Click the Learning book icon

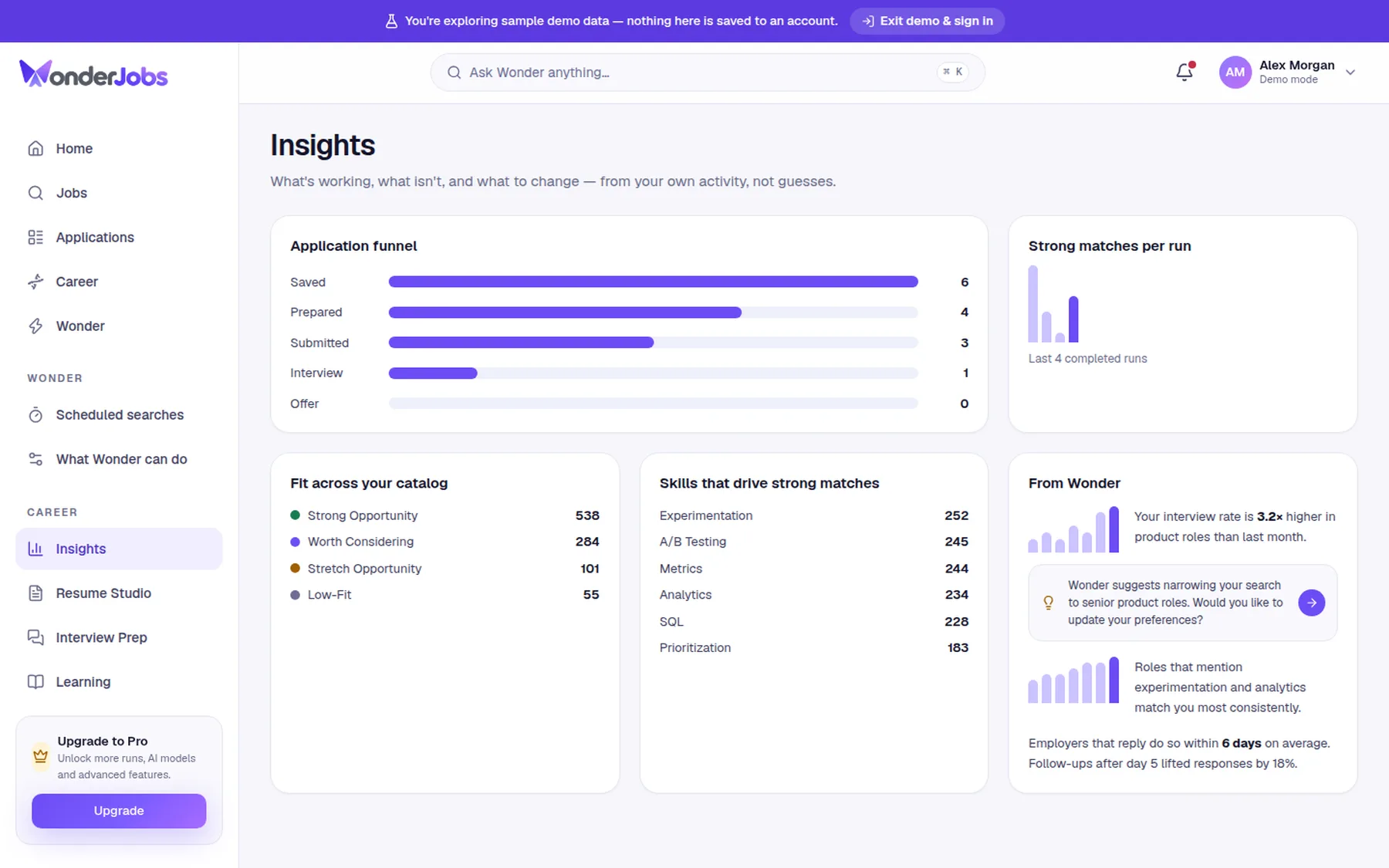point(35,682)
